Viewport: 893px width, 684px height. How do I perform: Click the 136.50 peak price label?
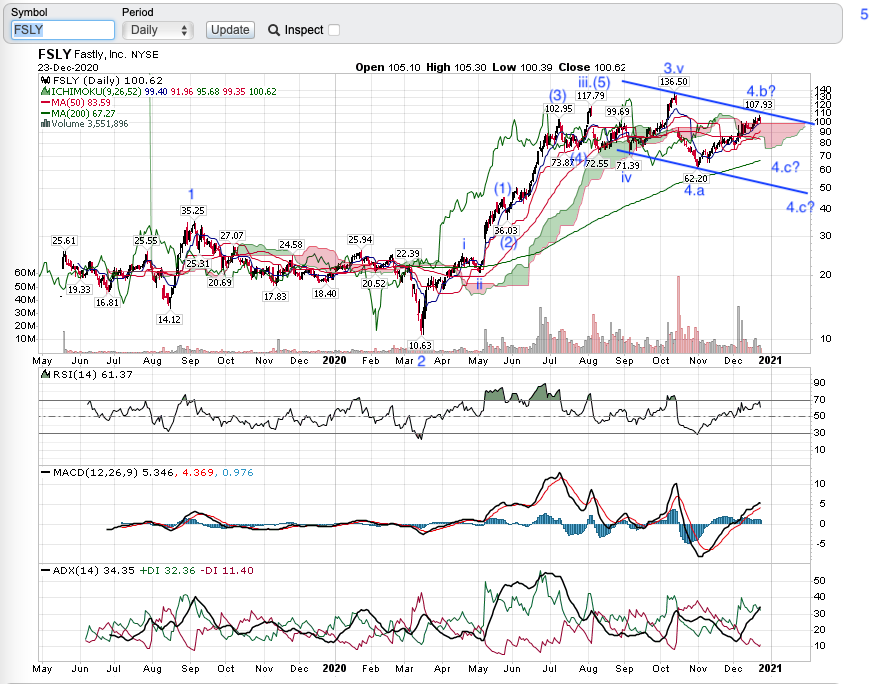coord(674,81)
